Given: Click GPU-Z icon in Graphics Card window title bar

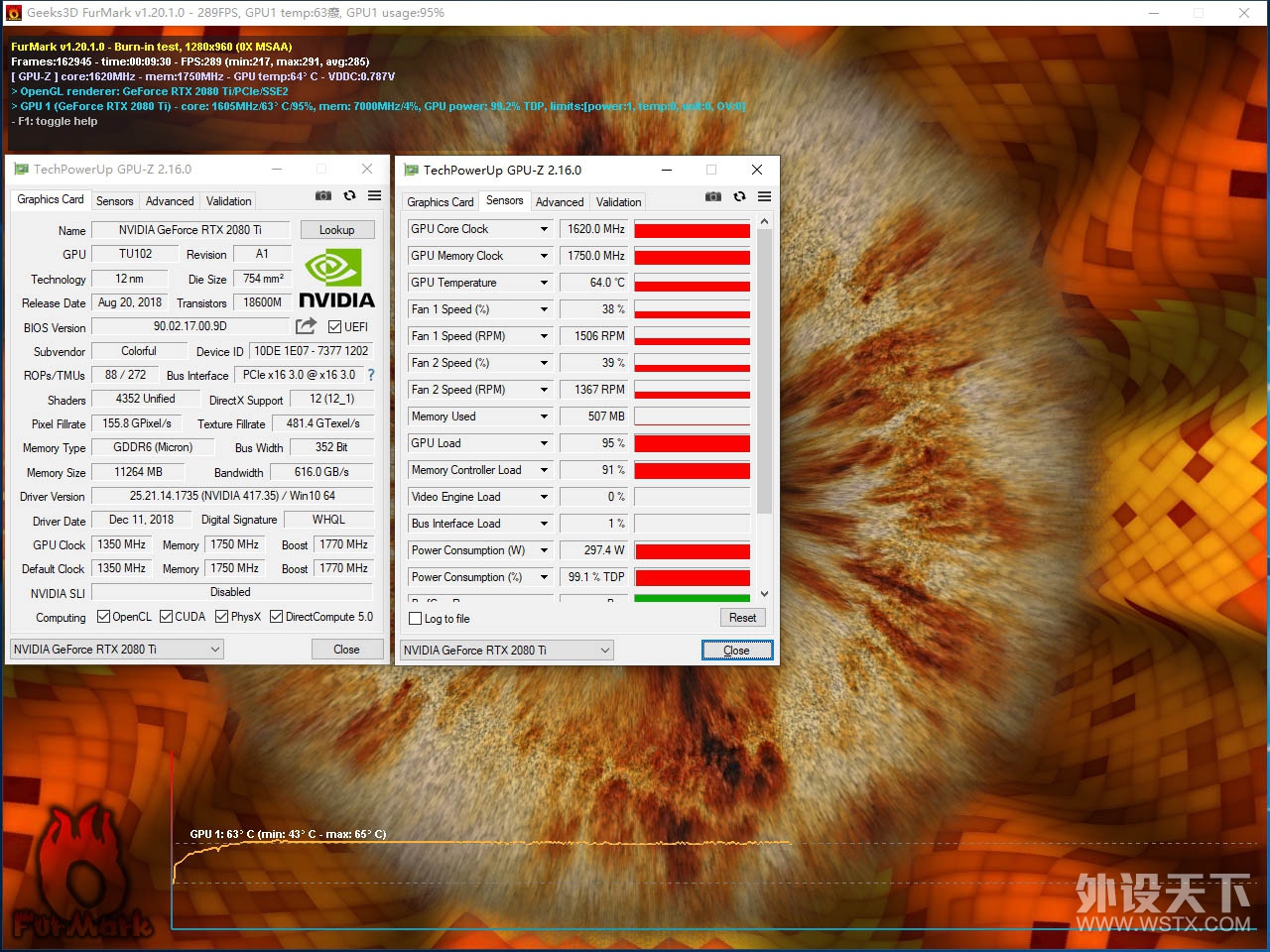Looking at the screenshot, I should click(x=21, y=169).
